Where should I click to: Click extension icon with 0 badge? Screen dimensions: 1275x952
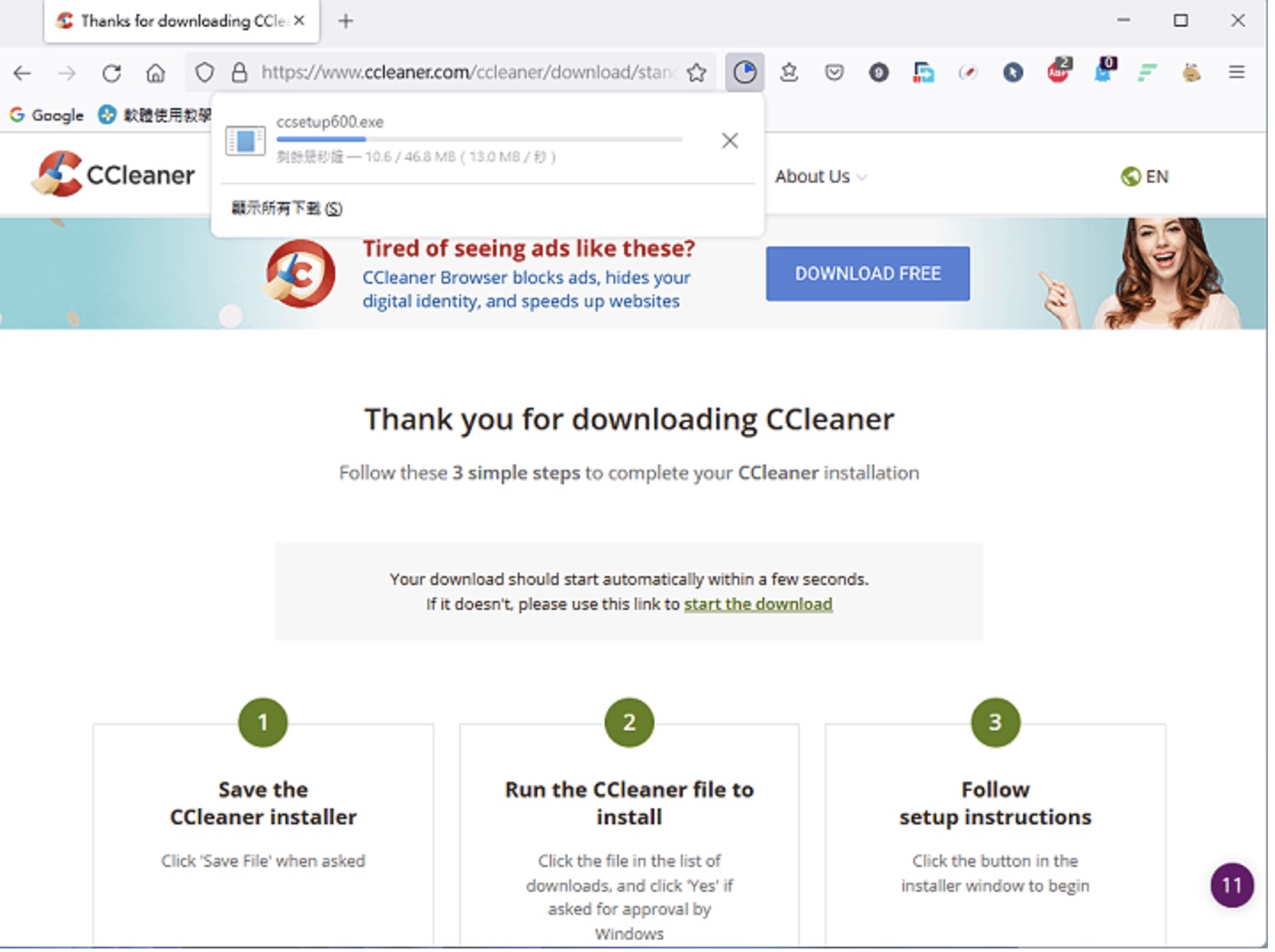point(1105,70)
